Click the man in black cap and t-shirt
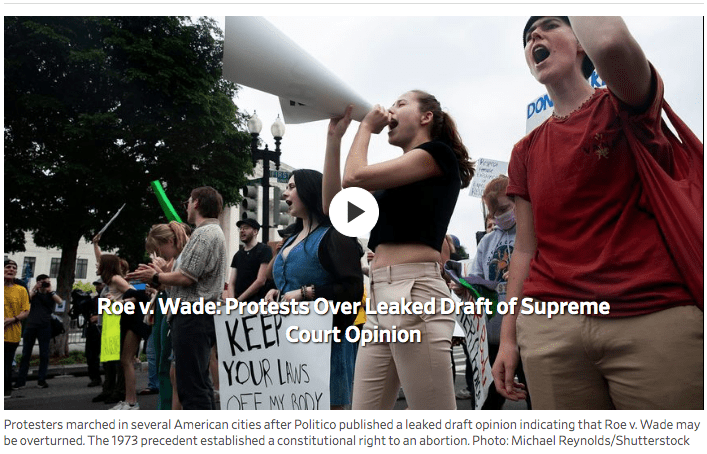Viewport: 707px width, 454px height. 250,259
